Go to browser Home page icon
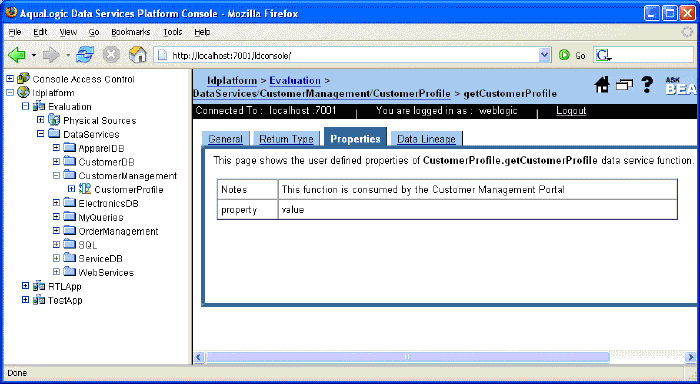700x384 pixels. coord(138,55)
